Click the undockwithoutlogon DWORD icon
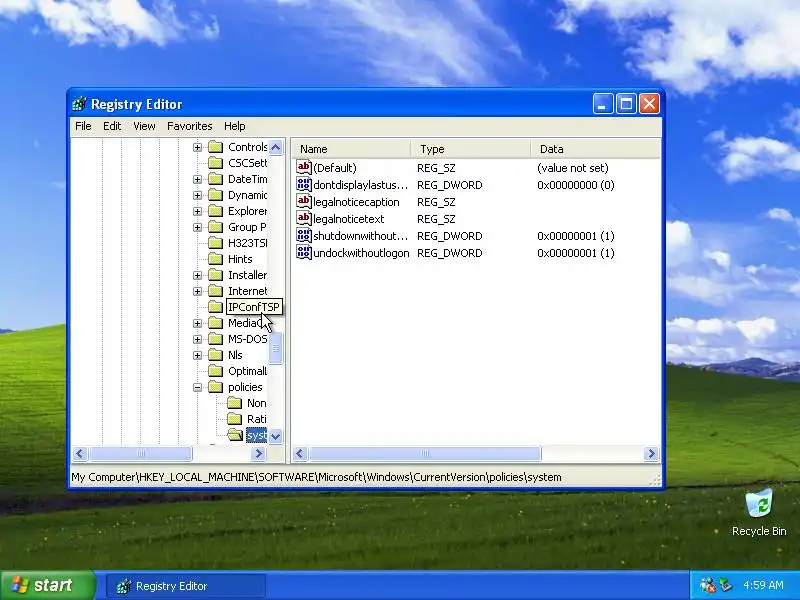 click(304, 253)
